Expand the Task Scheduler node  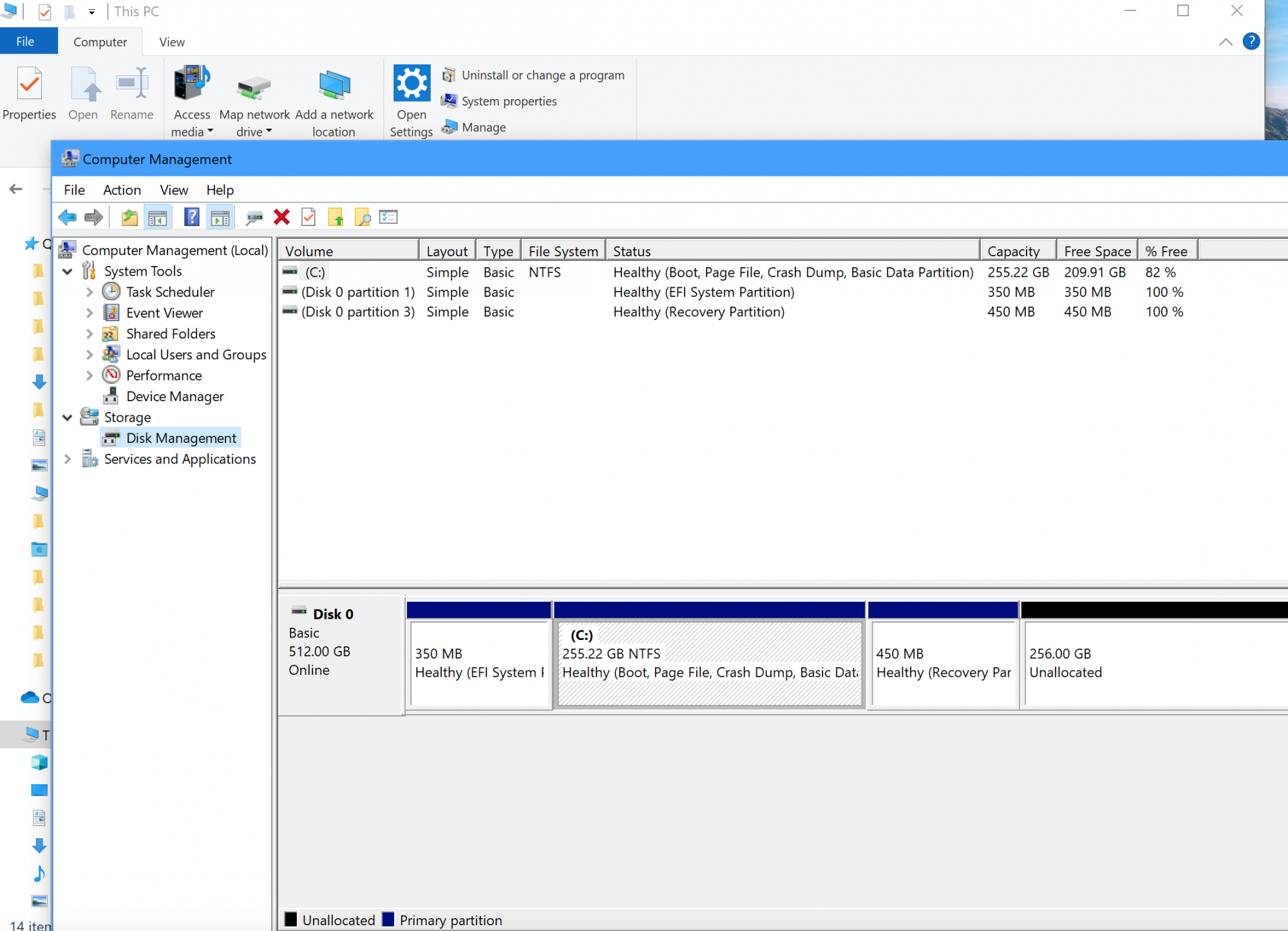click(90, 292)
